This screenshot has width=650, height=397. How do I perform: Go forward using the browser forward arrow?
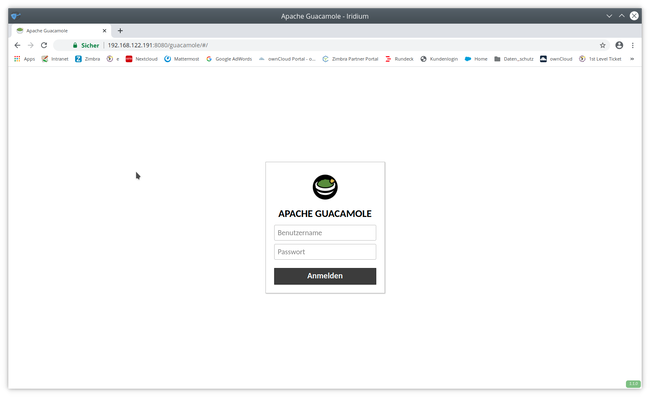pos(30,45)
